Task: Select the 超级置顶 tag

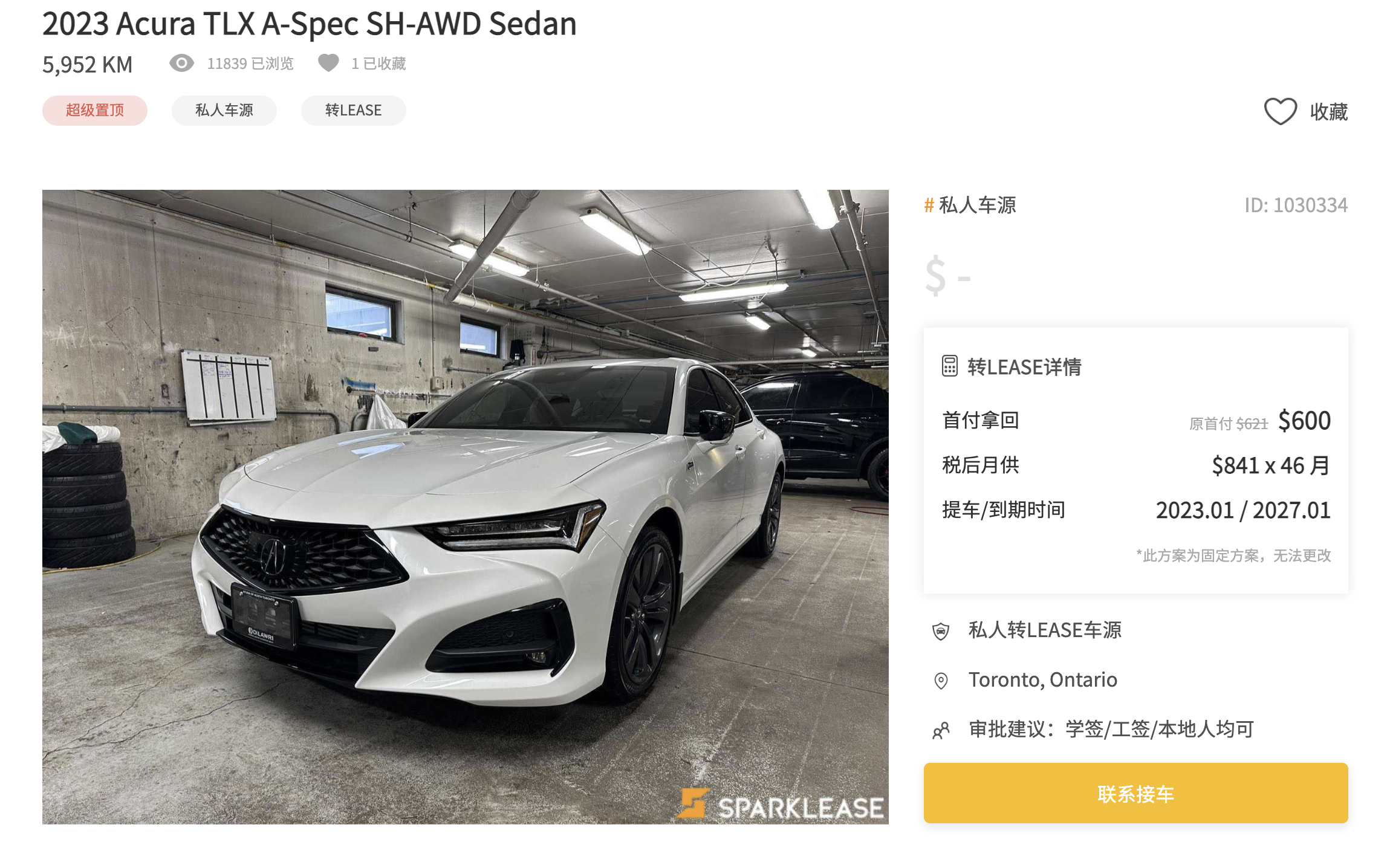Action: [95, 110]
